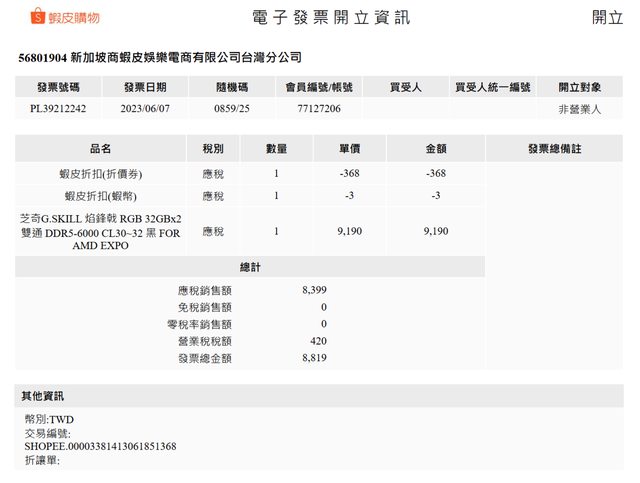Select the company name 新加坡商蝦皮娛樂電商有限公司台灣分公司
640x483 pixels.
point(186,59)
